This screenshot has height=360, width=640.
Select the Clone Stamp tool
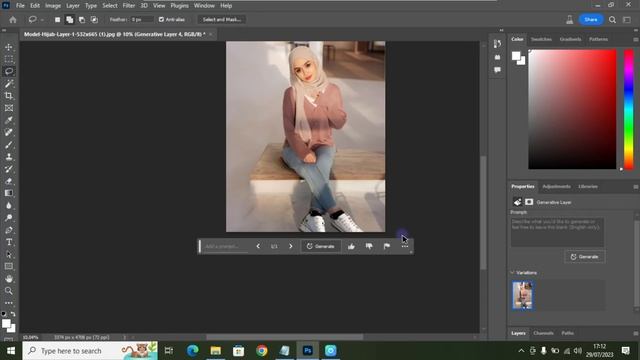pyautogui.click(x=9, y=157)
